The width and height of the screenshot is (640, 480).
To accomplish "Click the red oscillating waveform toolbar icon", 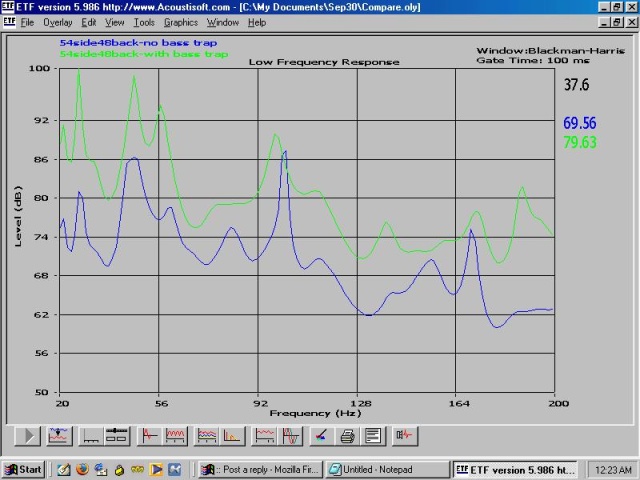I will tap(175, 436).
